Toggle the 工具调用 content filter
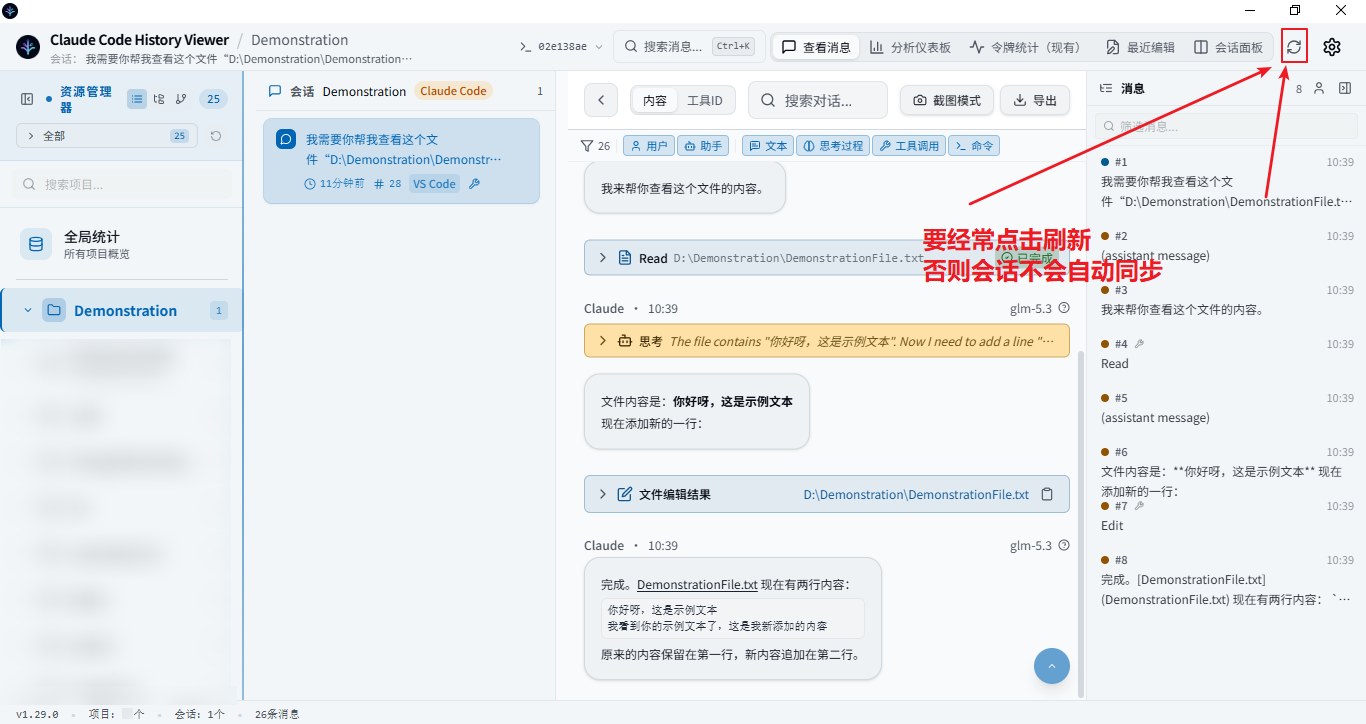This screenshot has width=1366, height=724. [x=908, y=146]
